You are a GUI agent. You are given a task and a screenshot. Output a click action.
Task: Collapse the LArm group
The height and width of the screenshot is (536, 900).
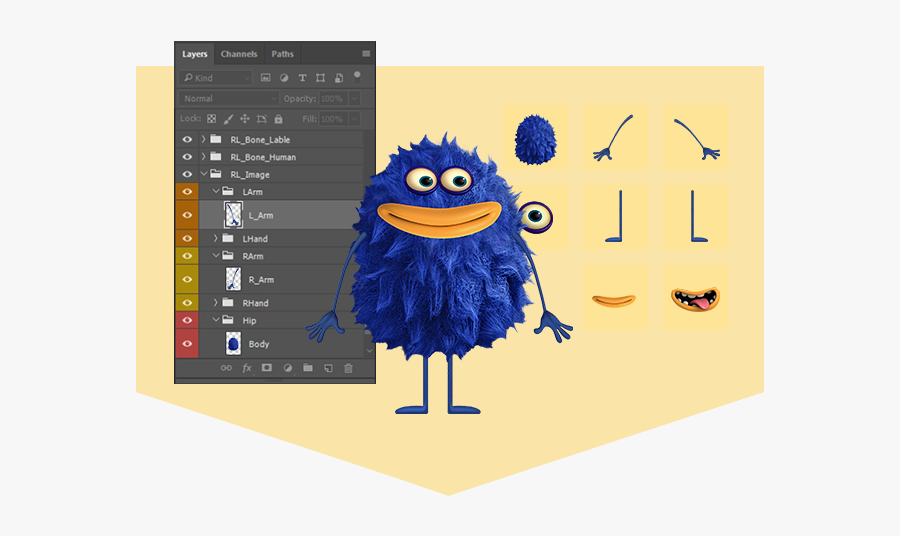click(x=216, y=191)
